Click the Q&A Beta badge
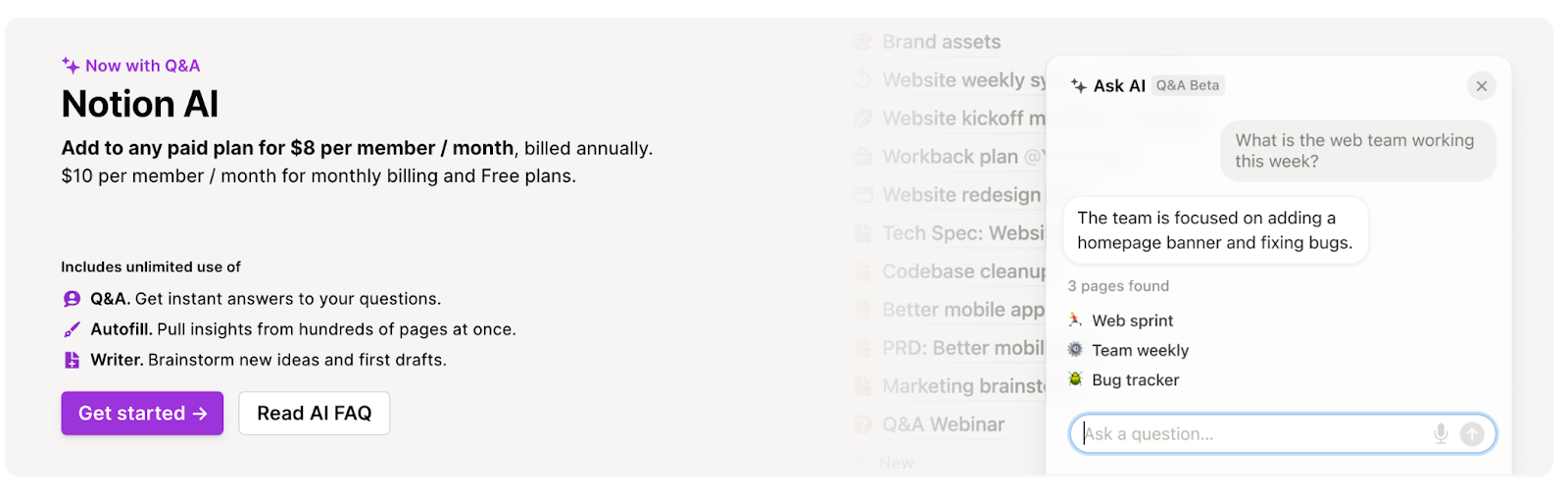This screenshot has width=1568, height=494. tap(1188, 85)
